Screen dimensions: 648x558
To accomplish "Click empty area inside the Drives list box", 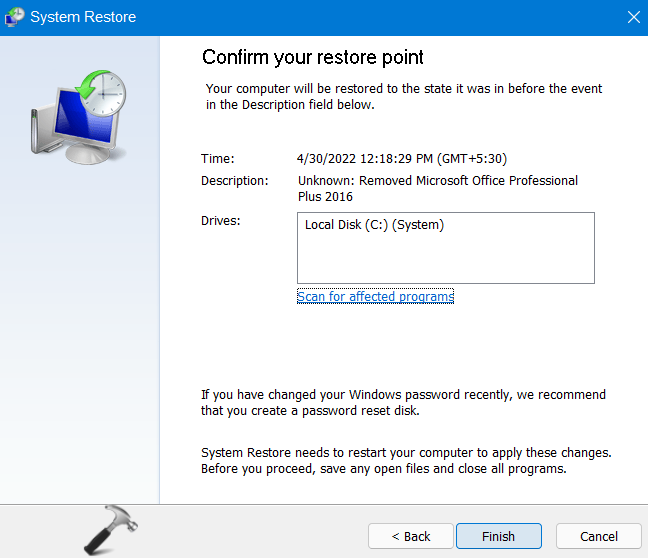I will (445, 258).
